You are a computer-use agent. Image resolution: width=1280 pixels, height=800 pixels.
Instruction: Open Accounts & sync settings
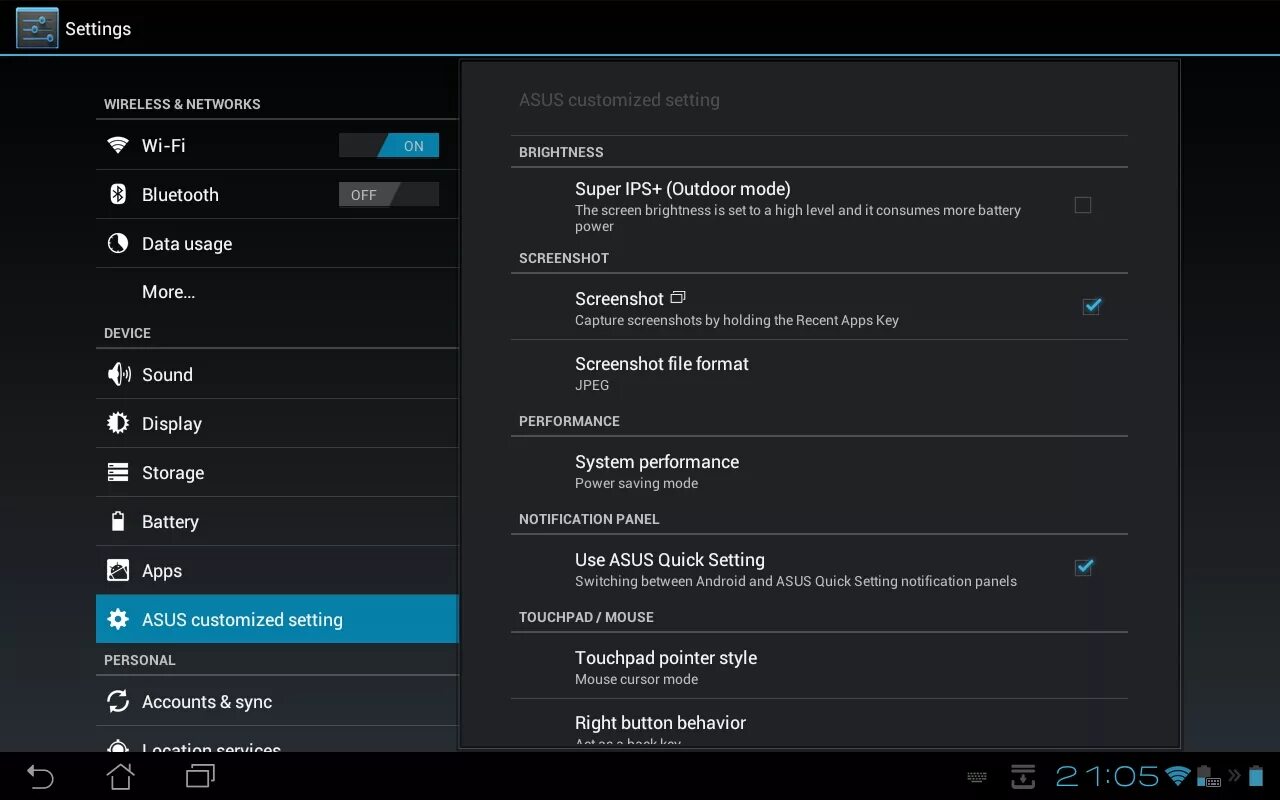[277, 701]
